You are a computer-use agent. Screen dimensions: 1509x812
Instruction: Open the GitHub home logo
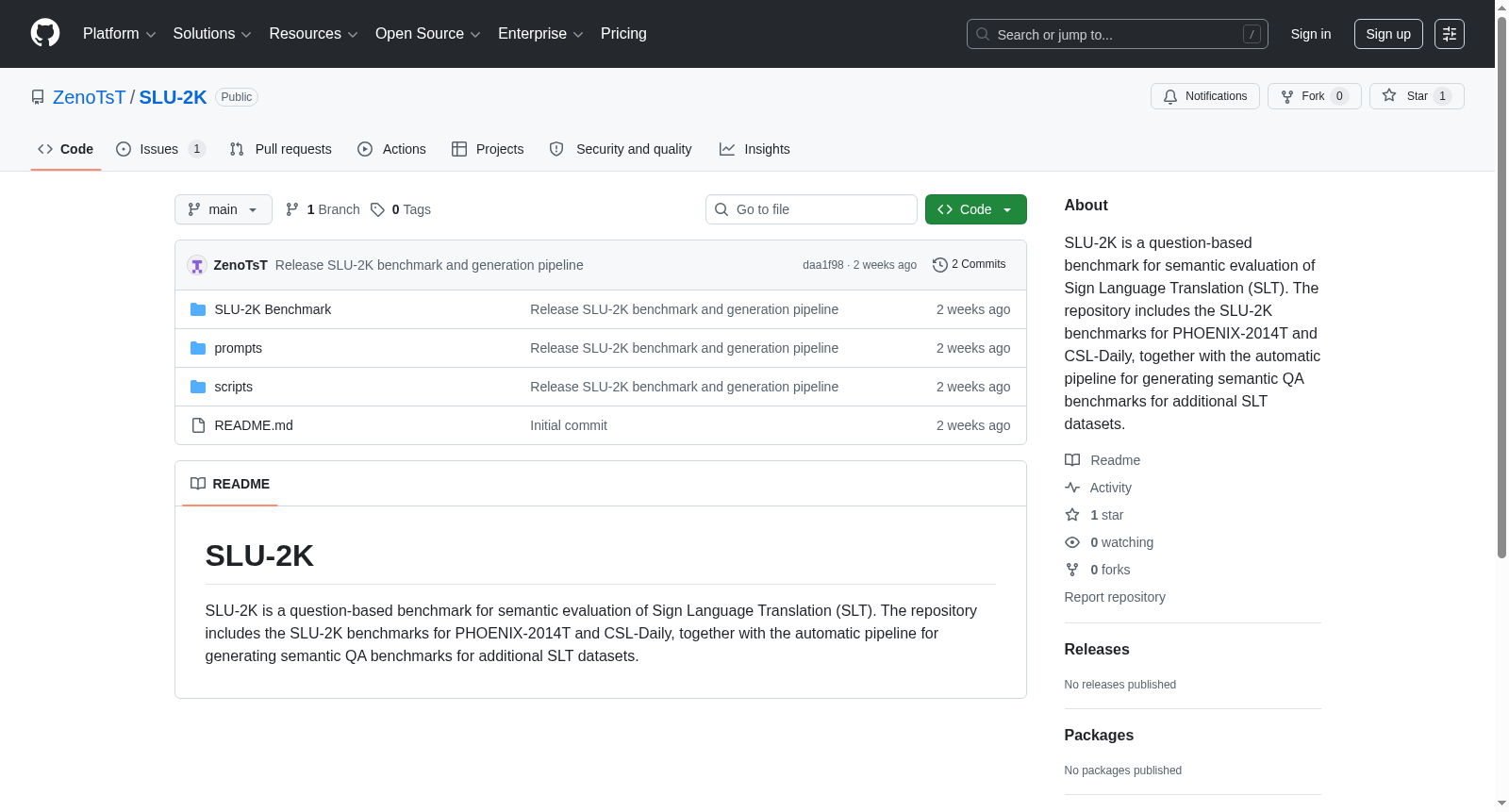click(45, 34)
